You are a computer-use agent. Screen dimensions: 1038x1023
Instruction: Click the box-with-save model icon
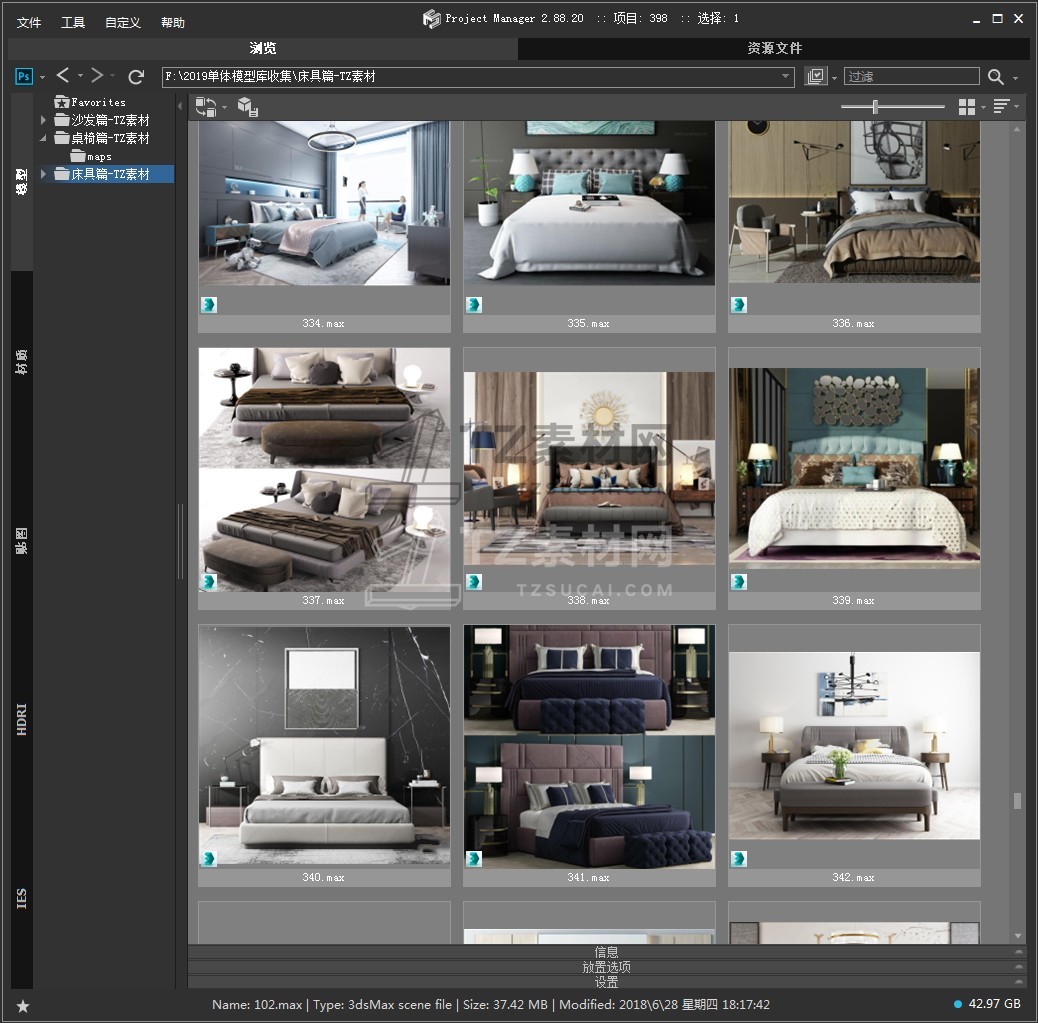tap(247, 107)
